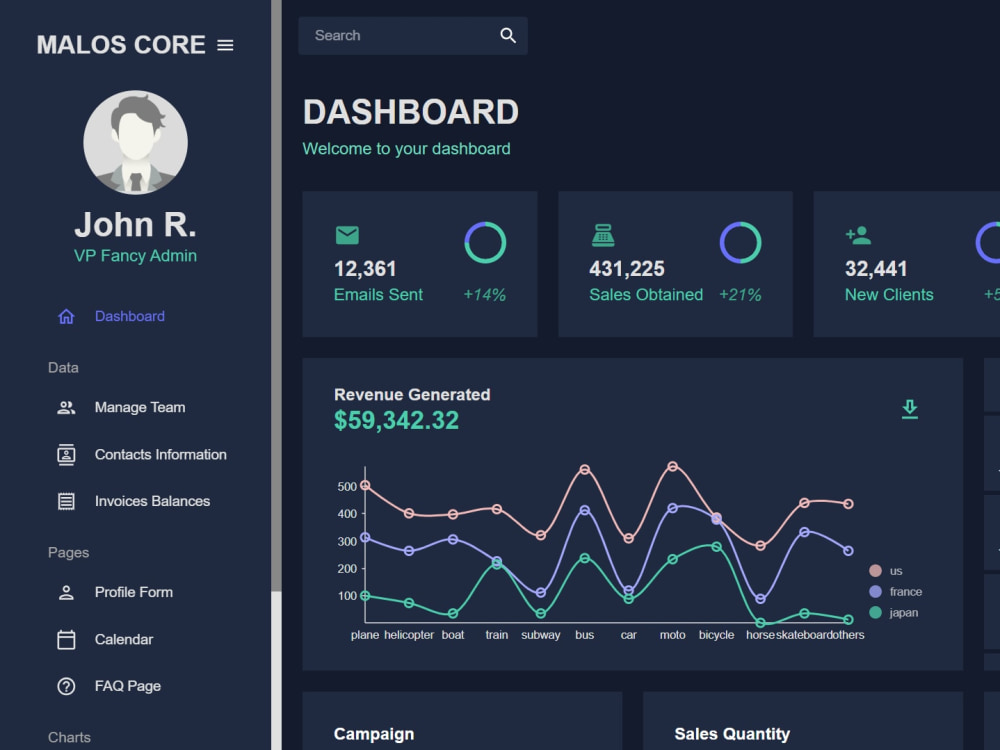Click the VP Fancy Admin subtitle
Screen dimensions: 1000x750
pos(135,256)
